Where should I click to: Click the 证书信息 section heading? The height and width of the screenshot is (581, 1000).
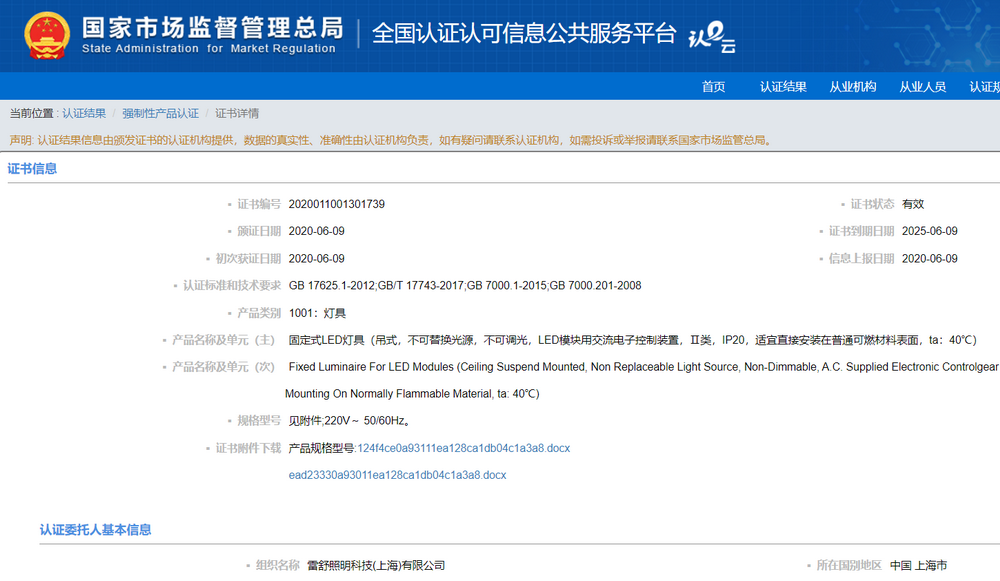(x=32, y=168)
